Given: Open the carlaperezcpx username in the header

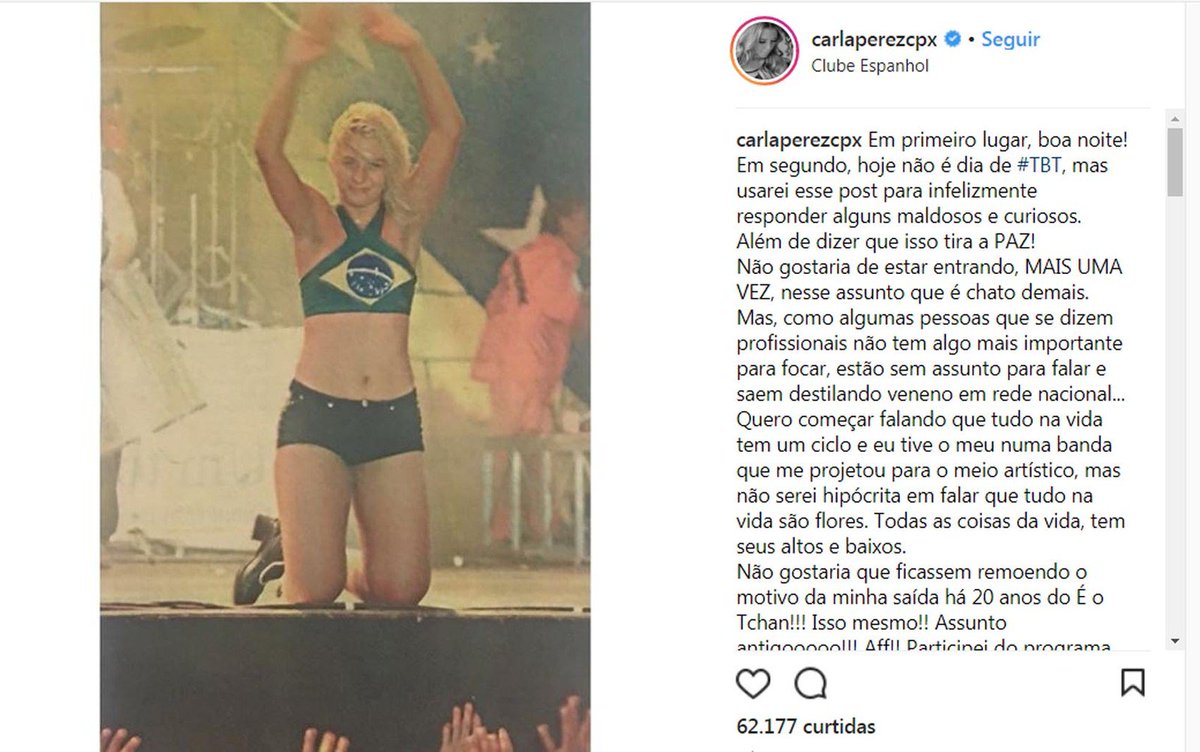Looking at the screenshot, I should coord(876,40).
